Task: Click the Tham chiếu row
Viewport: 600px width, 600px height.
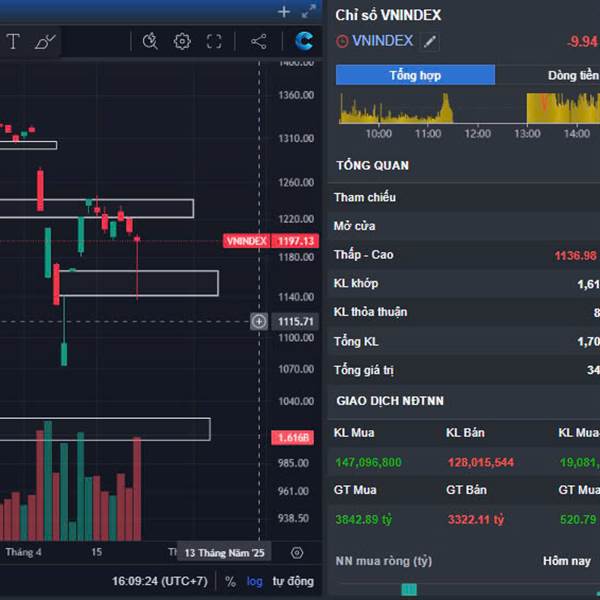Action: (464, 197)
